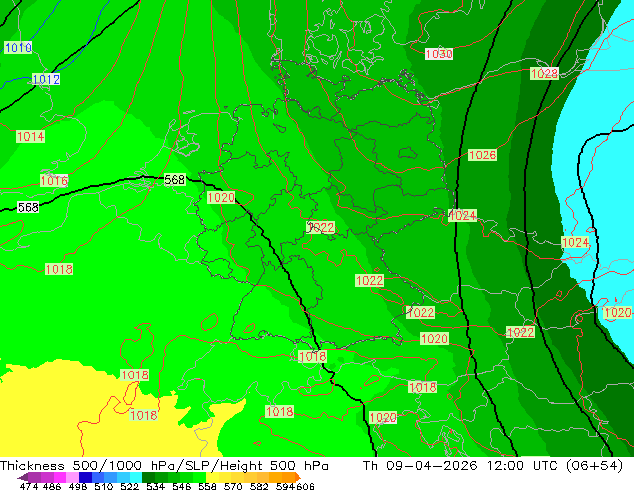
Task: Click the blue 1012 isobar label
Action: [46, 79]
